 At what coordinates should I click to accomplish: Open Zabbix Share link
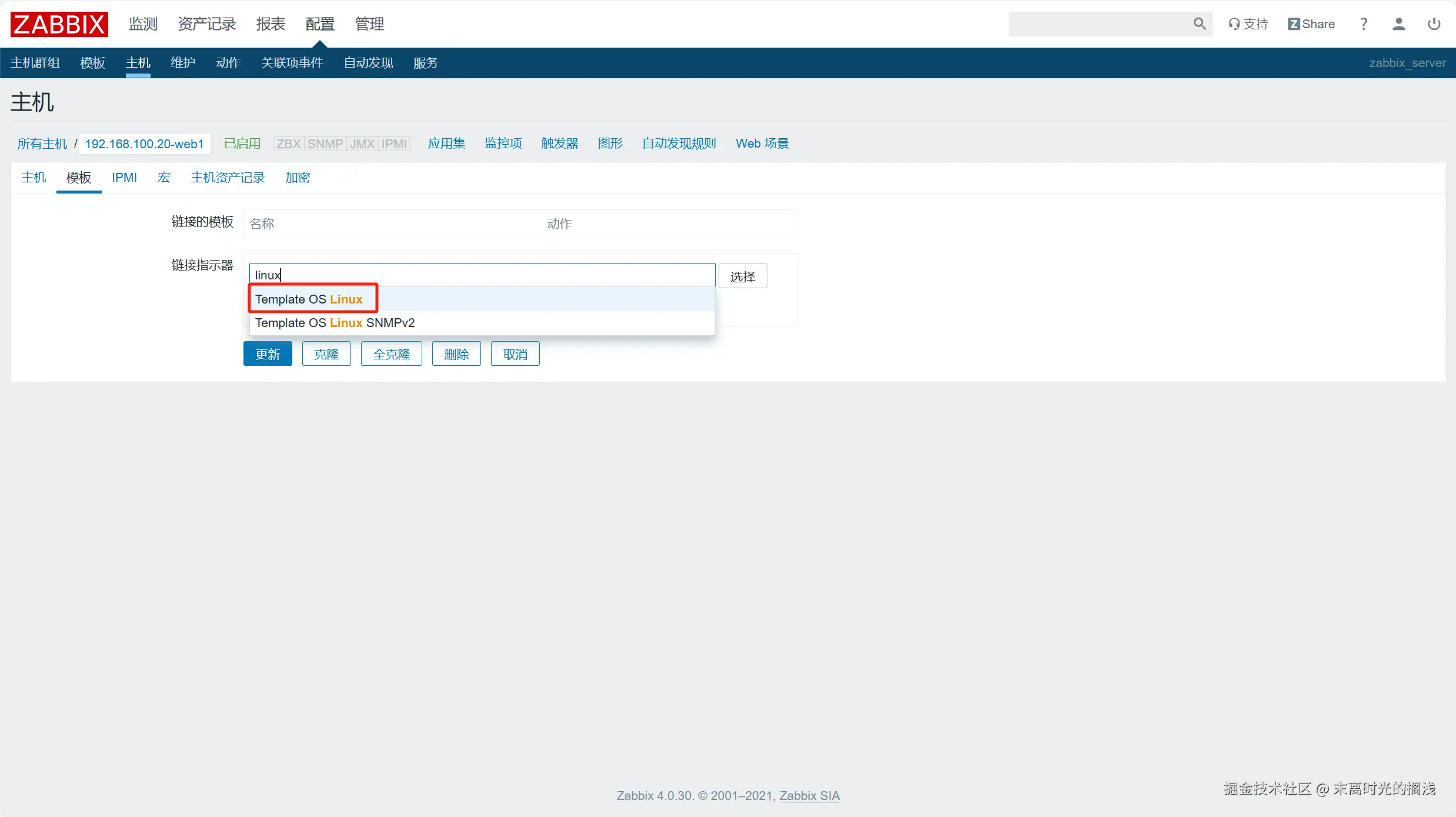[x=1311, y=24]
